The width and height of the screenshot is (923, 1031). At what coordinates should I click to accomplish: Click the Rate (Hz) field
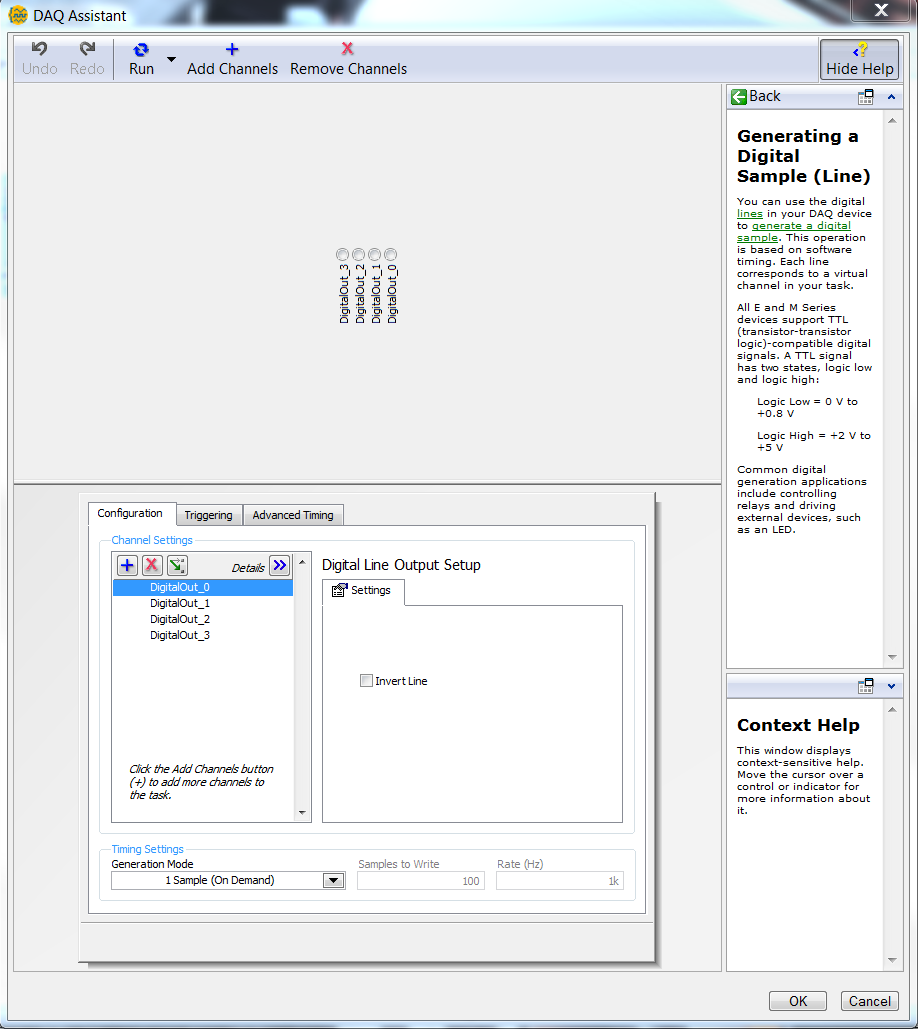click(559, 881)
